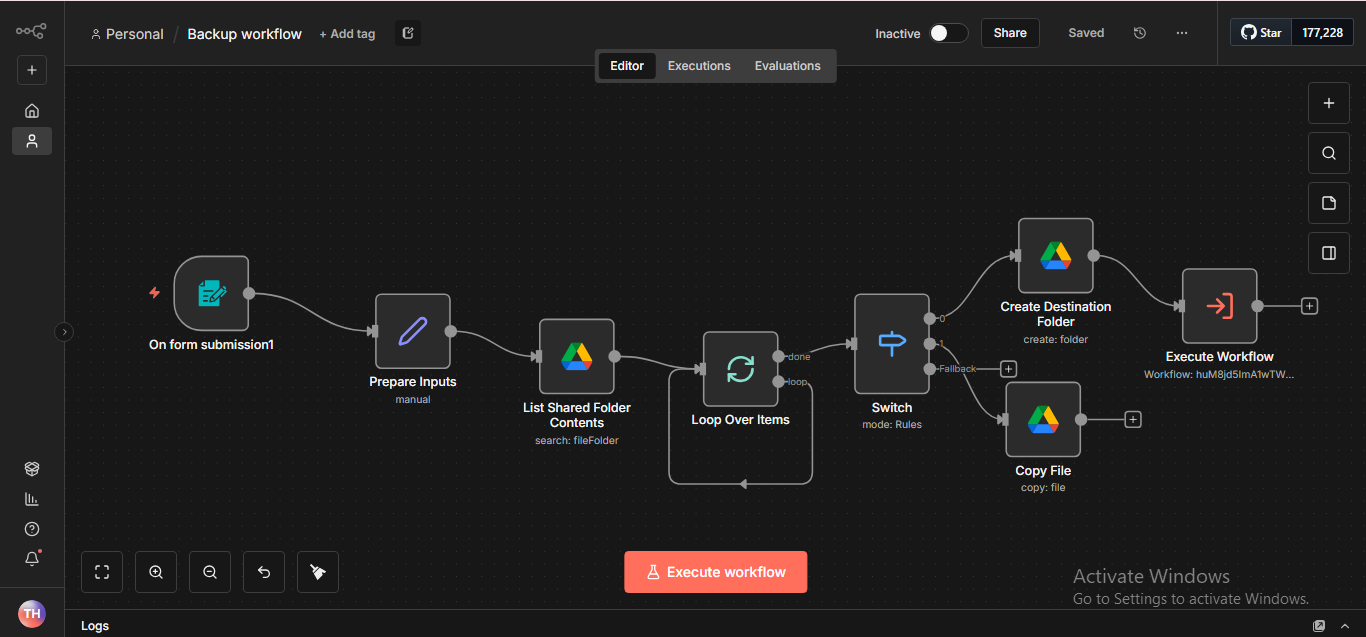Viewport: 1366px width, 637px height.
Task: Click plus connector on Switch Fallback output
Action: click(x=1009, y=369)
